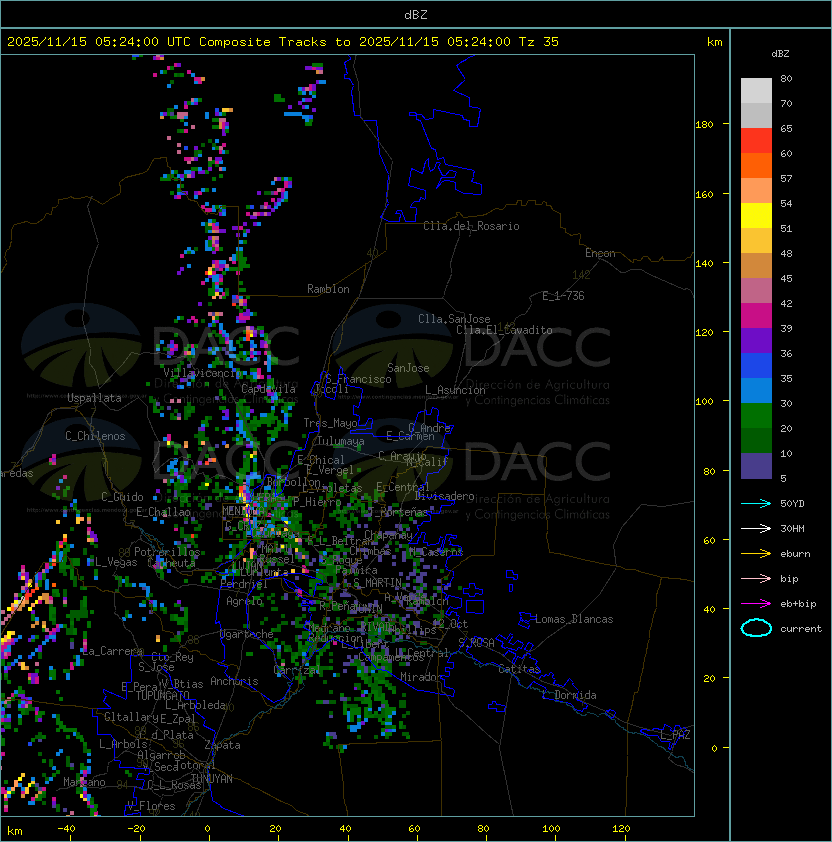Click the 'Manzano' map label
The width and height of the screenshot is (832, 842).
click(84, 782)
